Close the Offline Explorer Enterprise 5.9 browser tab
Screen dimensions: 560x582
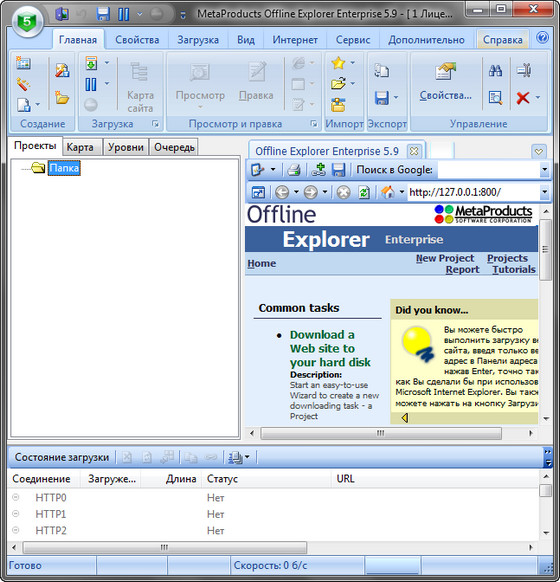tap(414, 151)
